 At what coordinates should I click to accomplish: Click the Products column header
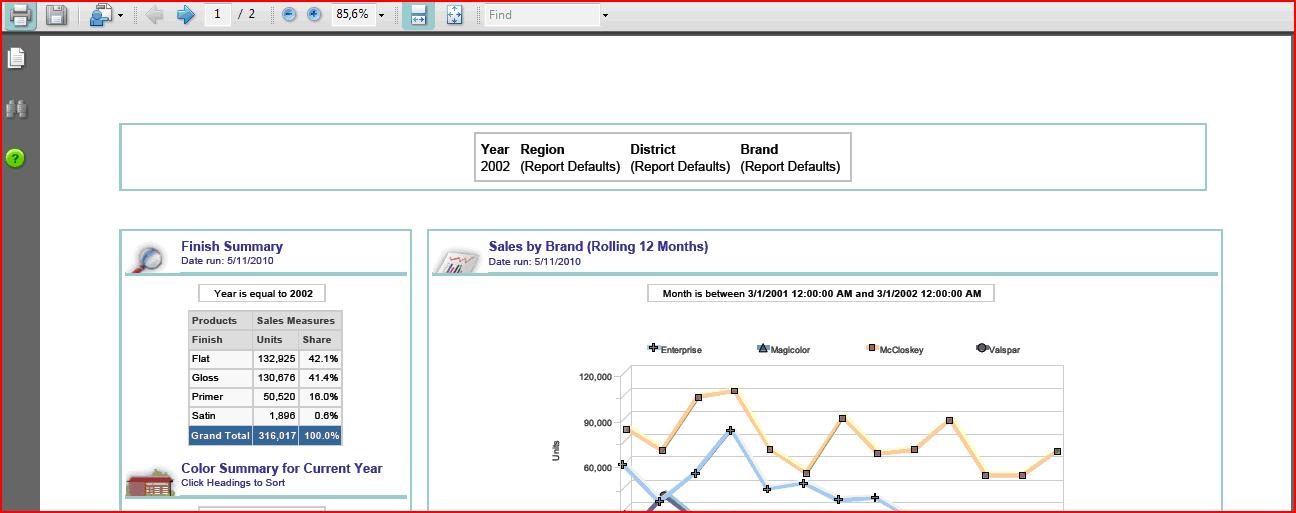click(x=220, y=320)
